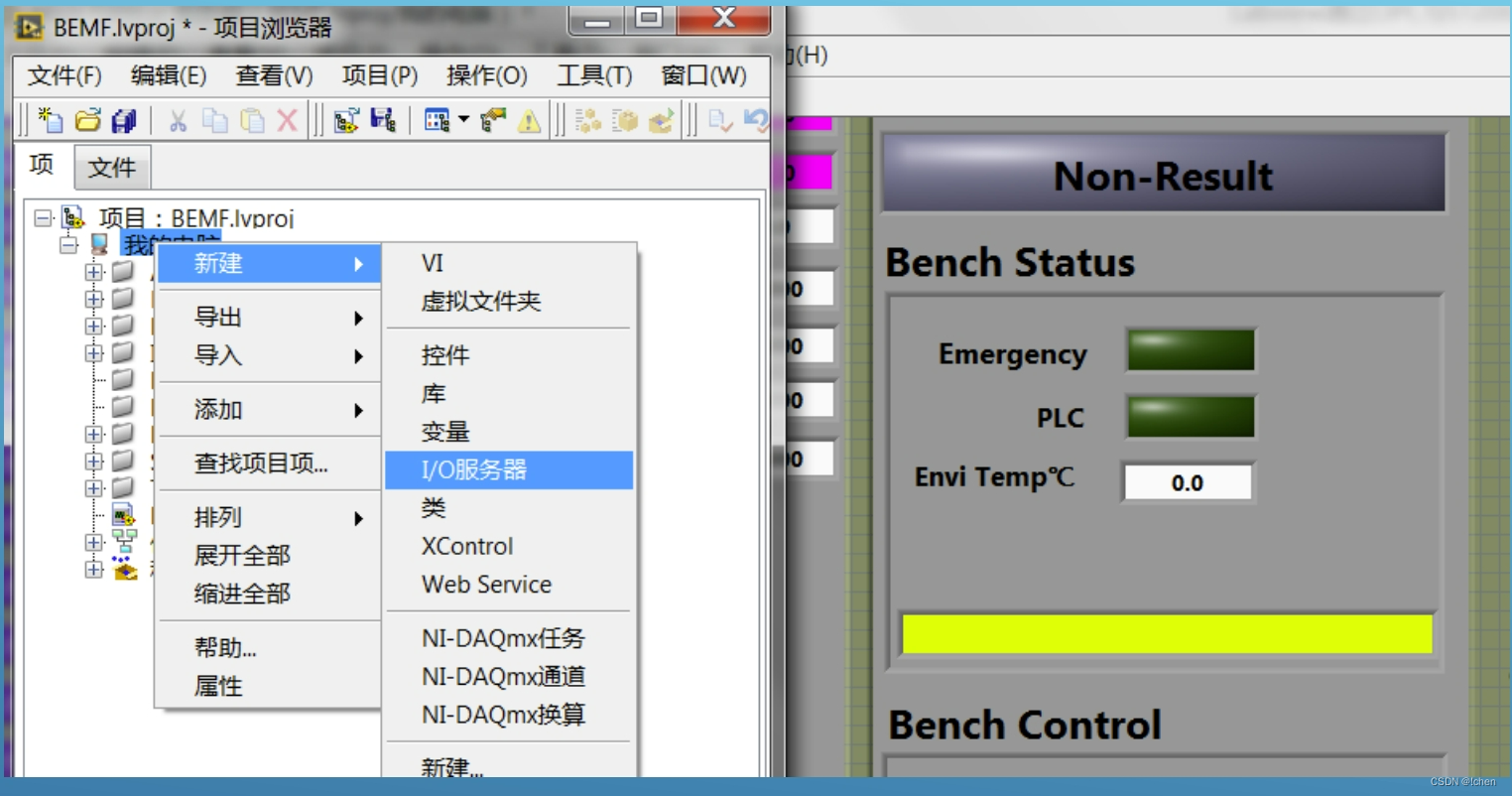Click the Save All toolbar icon
Viewport: 1512px width, 796px height.
pos(124,120)
